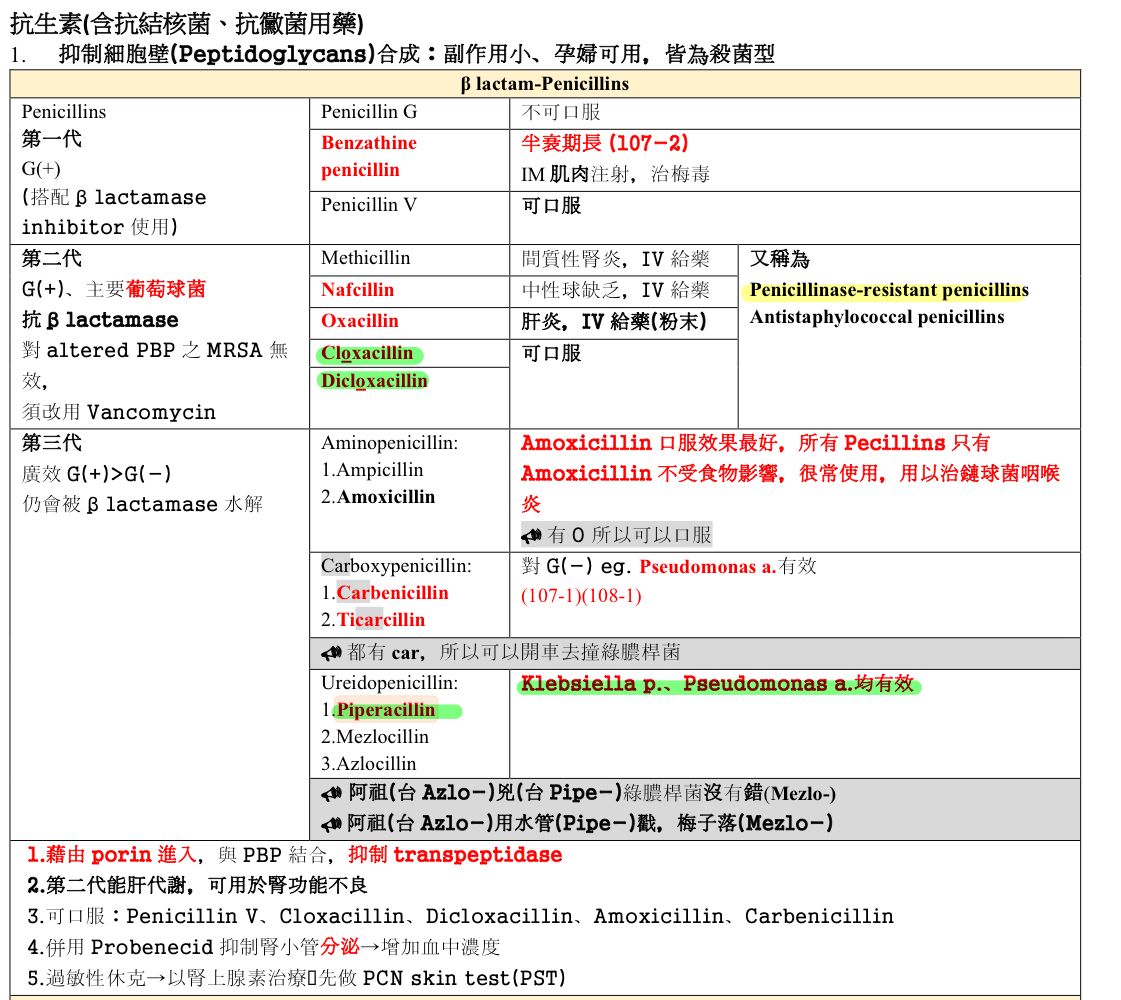Select the red "Benzathine penicillin" text
1121x1000 pixels.
tap(369, 156)
